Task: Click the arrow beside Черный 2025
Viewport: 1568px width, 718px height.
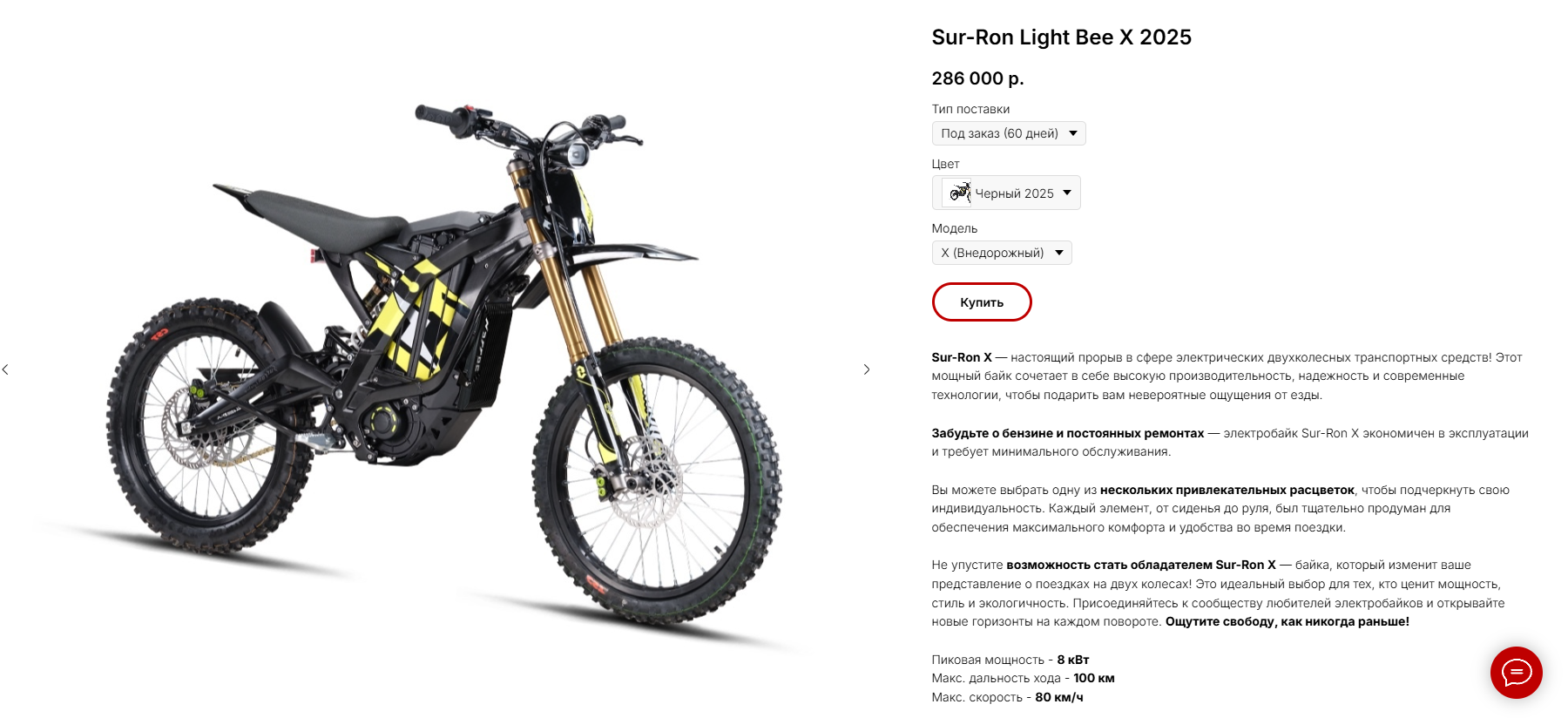Action: 1067,193
